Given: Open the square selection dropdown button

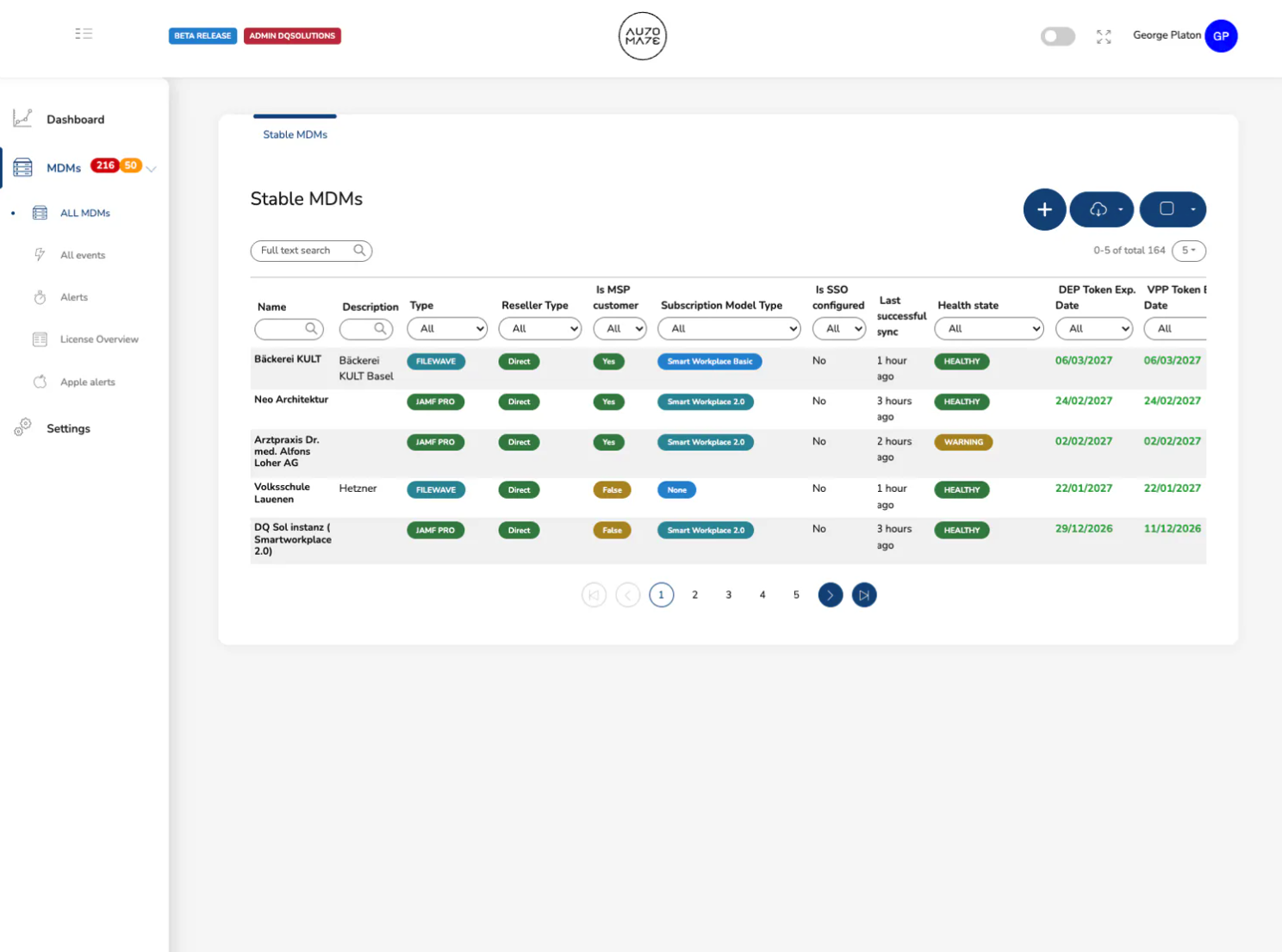Looking at the screenshot, I should click(1173, 209).
